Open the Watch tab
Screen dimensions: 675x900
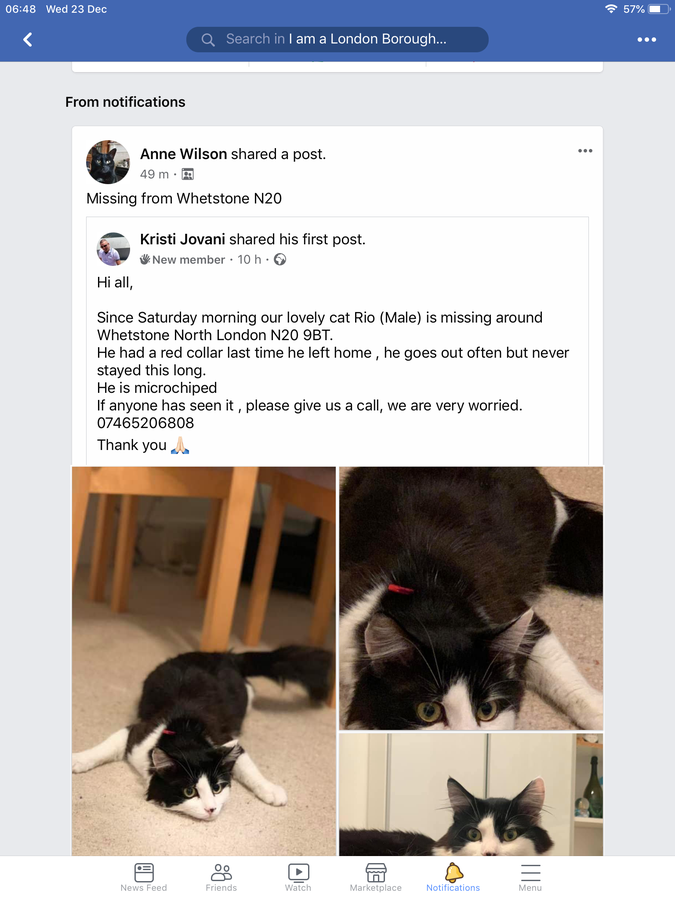298,877
